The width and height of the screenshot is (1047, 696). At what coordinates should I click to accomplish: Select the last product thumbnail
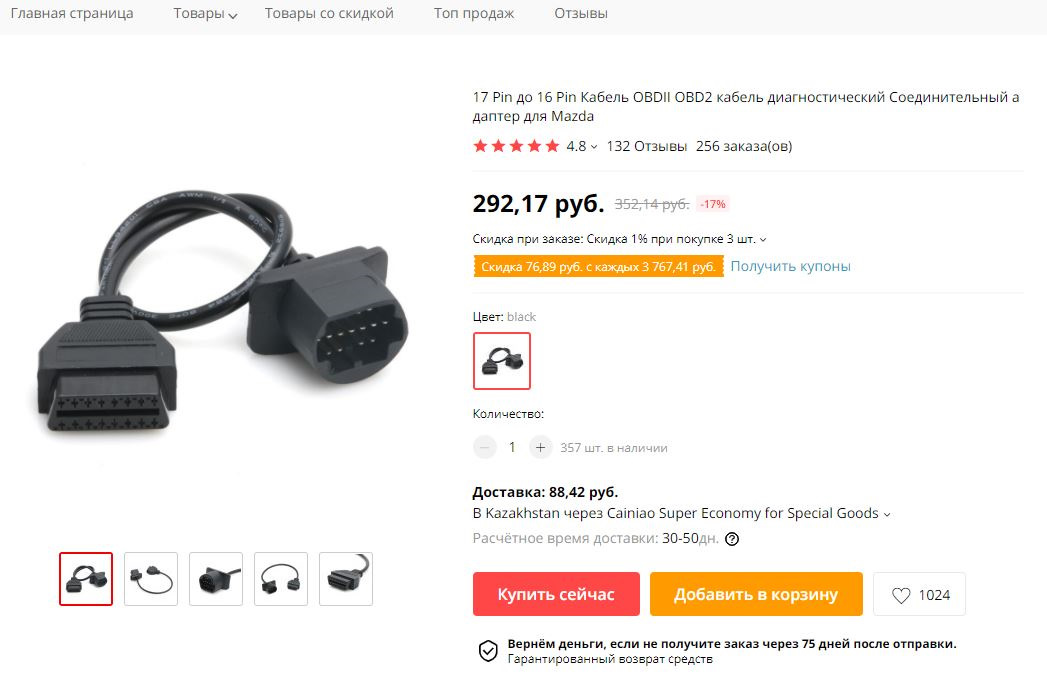coord(346,579)
